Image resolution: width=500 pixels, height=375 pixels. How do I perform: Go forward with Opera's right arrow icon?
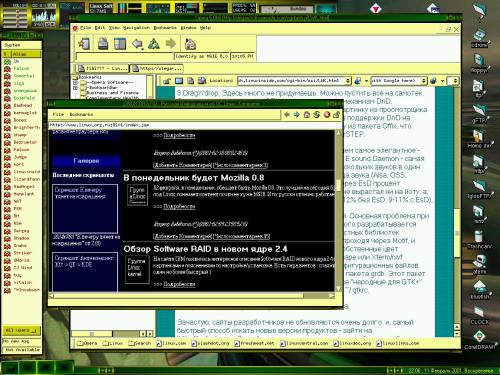pos(171,43)
